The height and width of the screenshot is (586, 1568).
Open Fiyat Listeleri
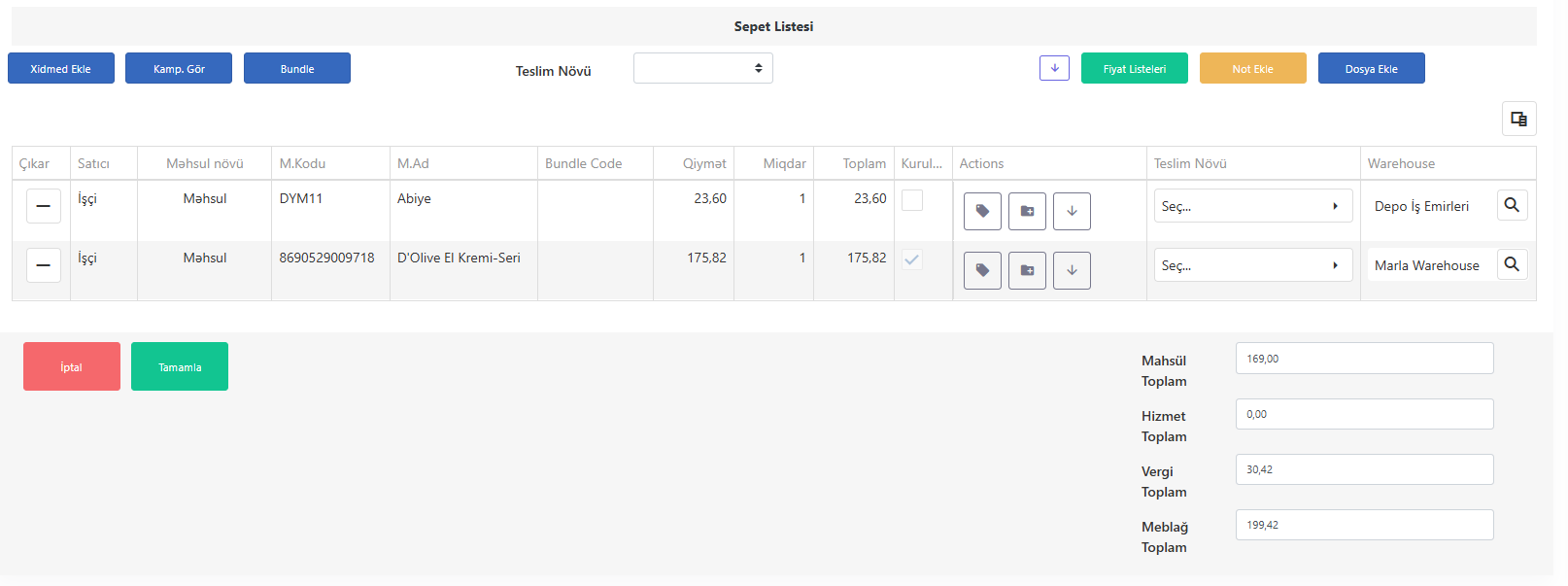(1135, 68)
